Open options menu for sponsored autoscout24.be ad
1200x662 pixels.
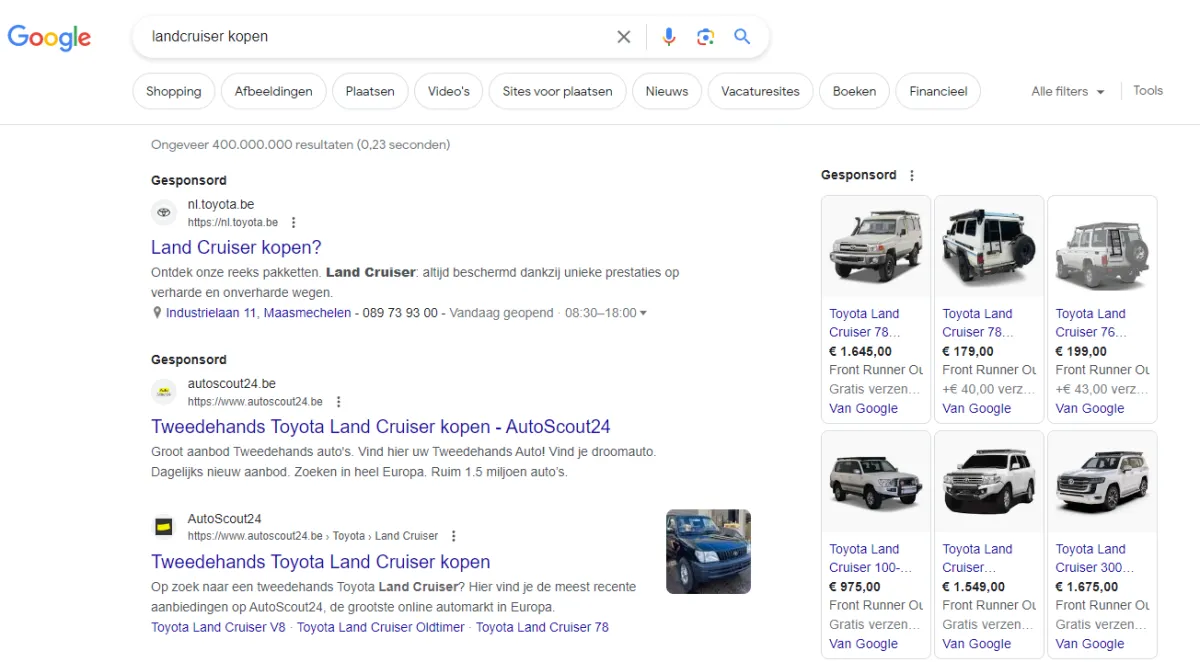click(x=338, y=402)
